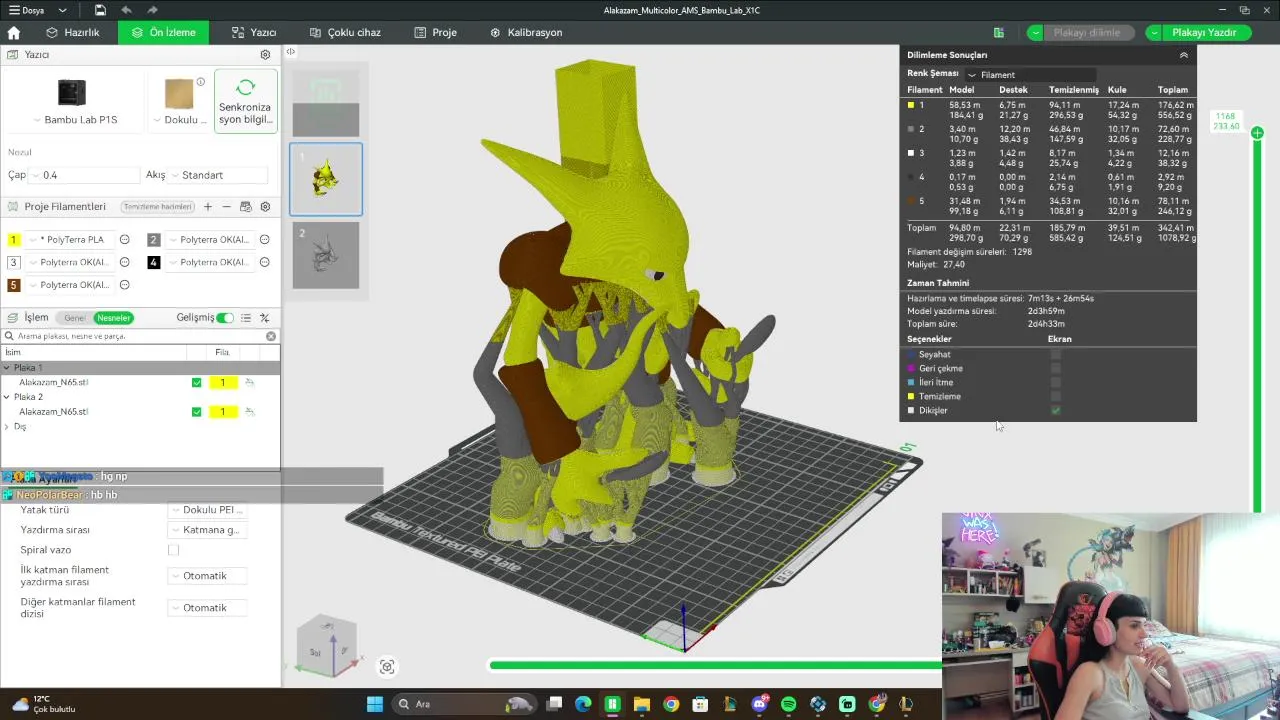Open Renk Şeması Filament dropdown
The height and width of the screenshot is (720, 1280).
click(1030, 74)
